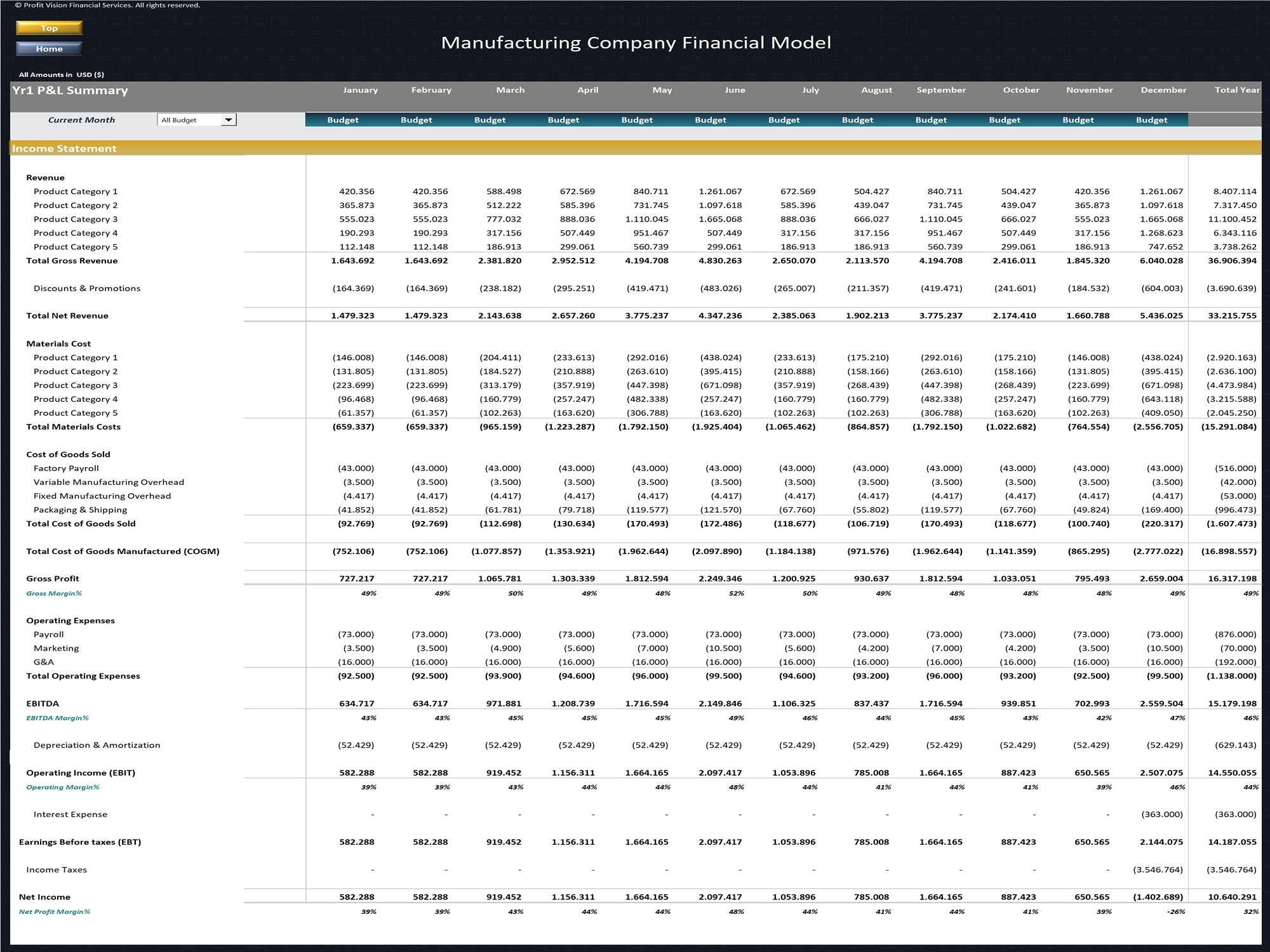1270x952 pixels.
Task: Click the blue Home button
Action: click(49, 49)
